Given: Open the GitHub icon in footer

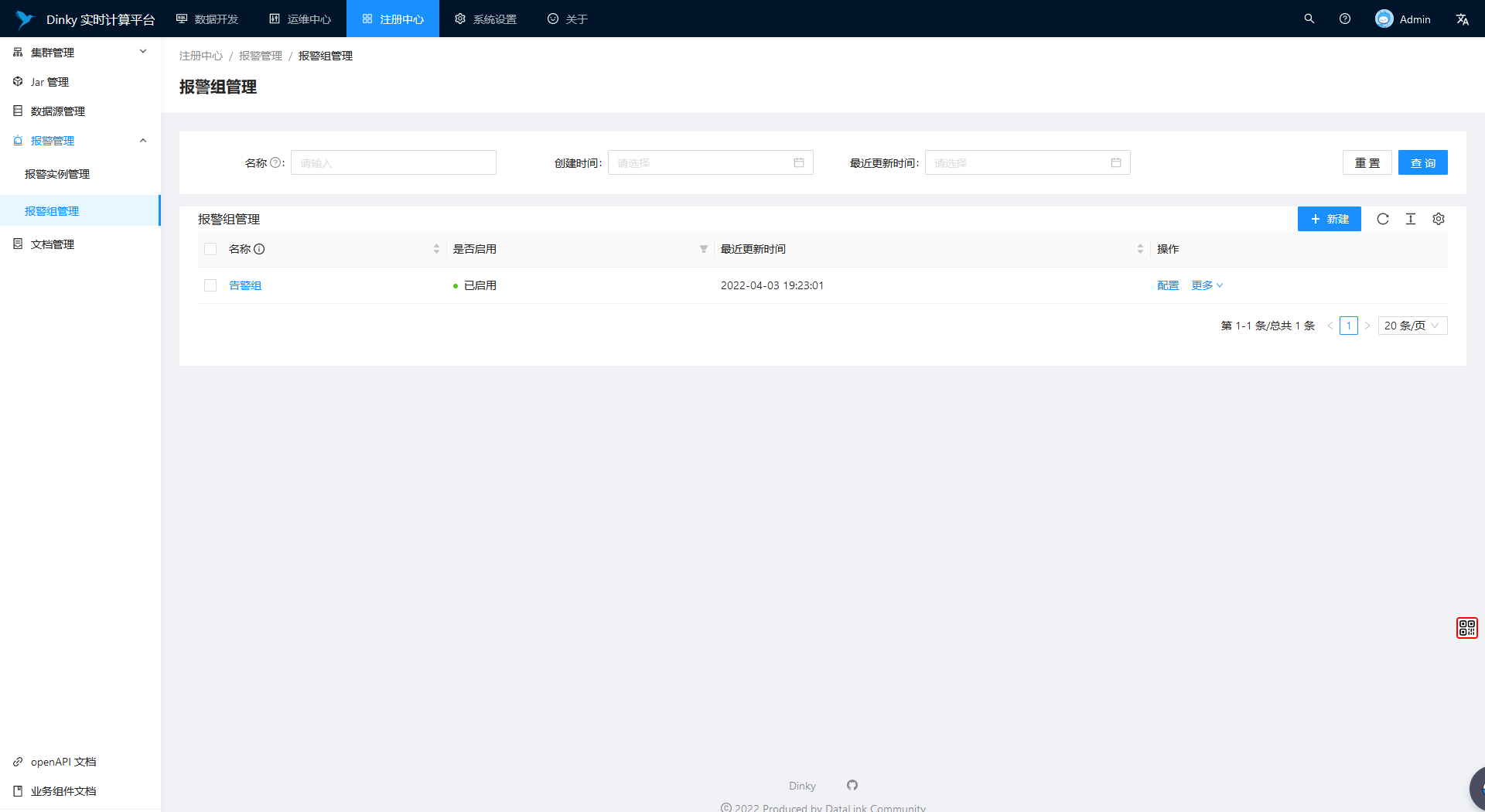Looking at the screenshot, I should coord(852,785).
